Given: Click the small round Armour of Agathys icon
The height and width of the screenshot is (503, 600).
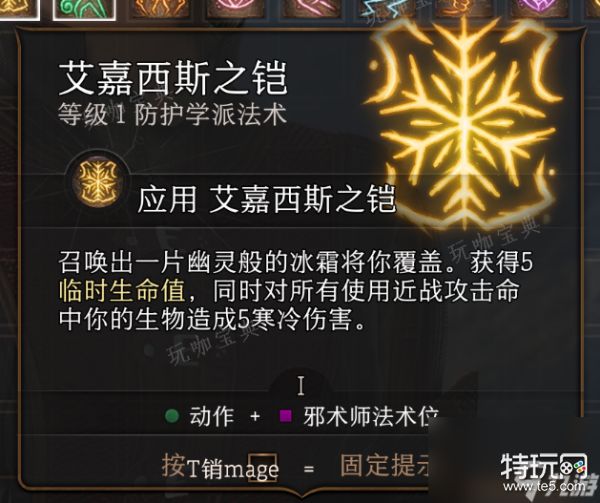Looking at the screenshot, I should [x=98, y=181].
